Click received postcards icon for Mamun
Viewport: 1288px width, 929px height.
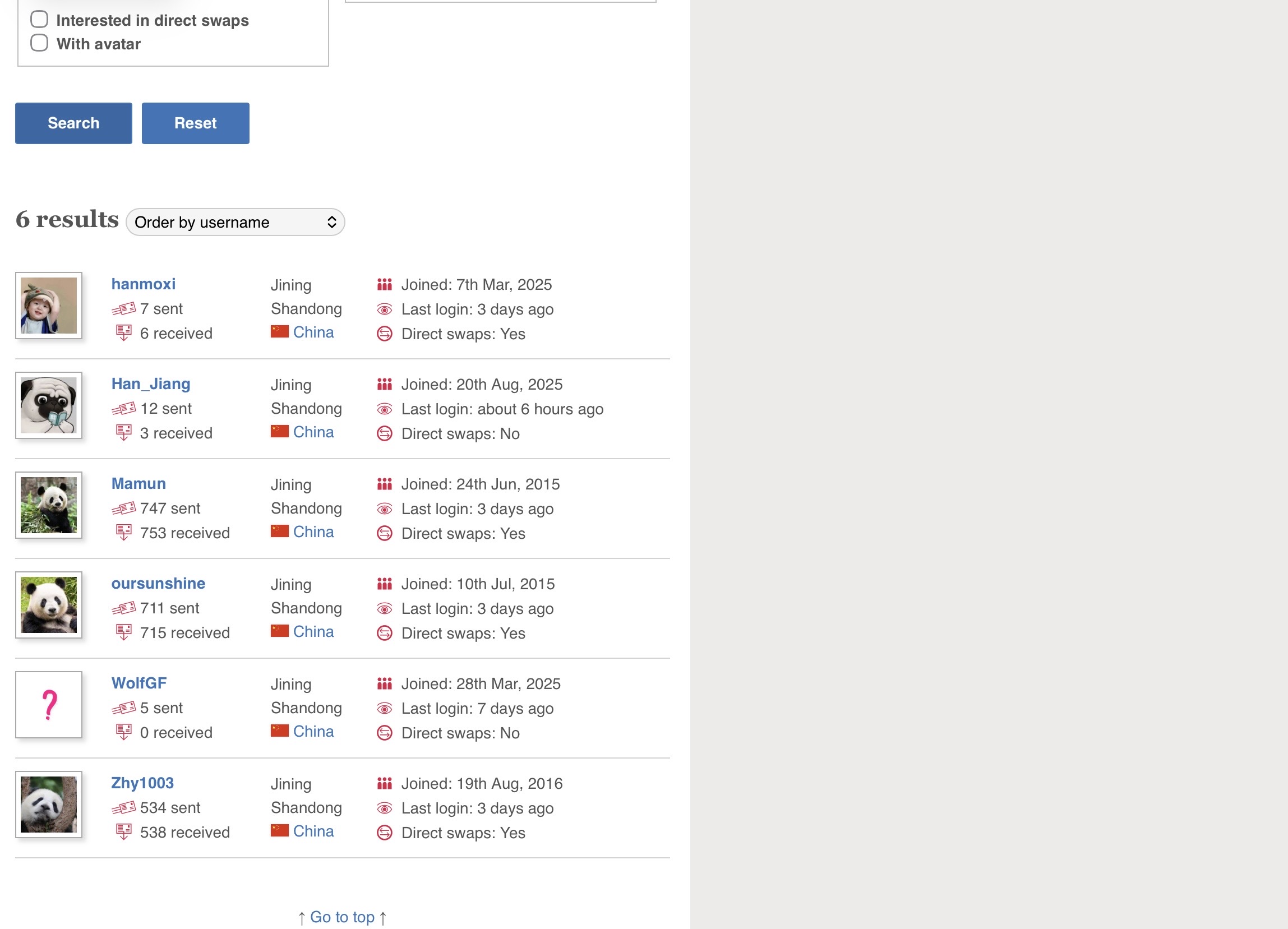124,533
